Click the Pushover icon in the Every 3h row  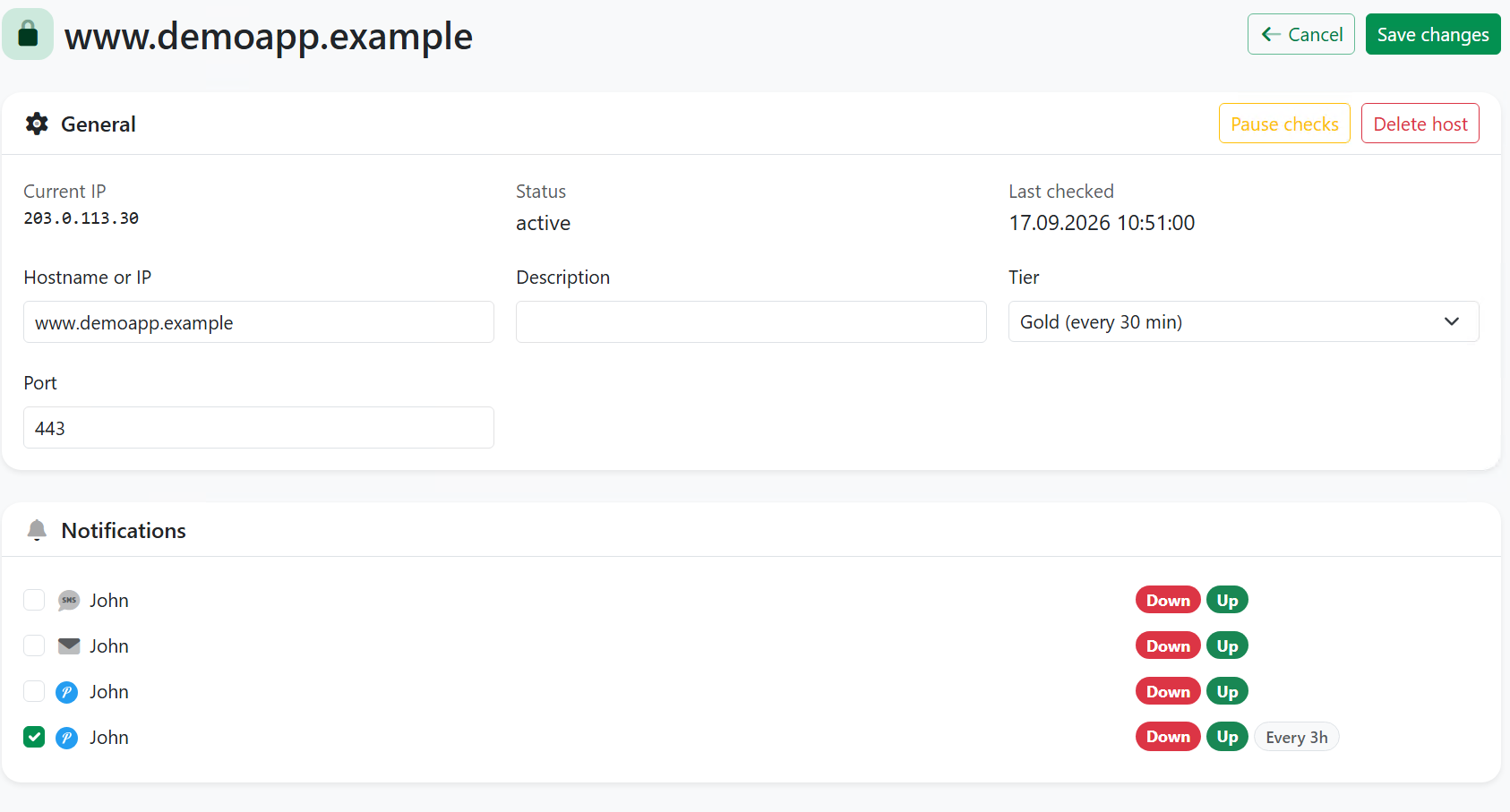67,738
